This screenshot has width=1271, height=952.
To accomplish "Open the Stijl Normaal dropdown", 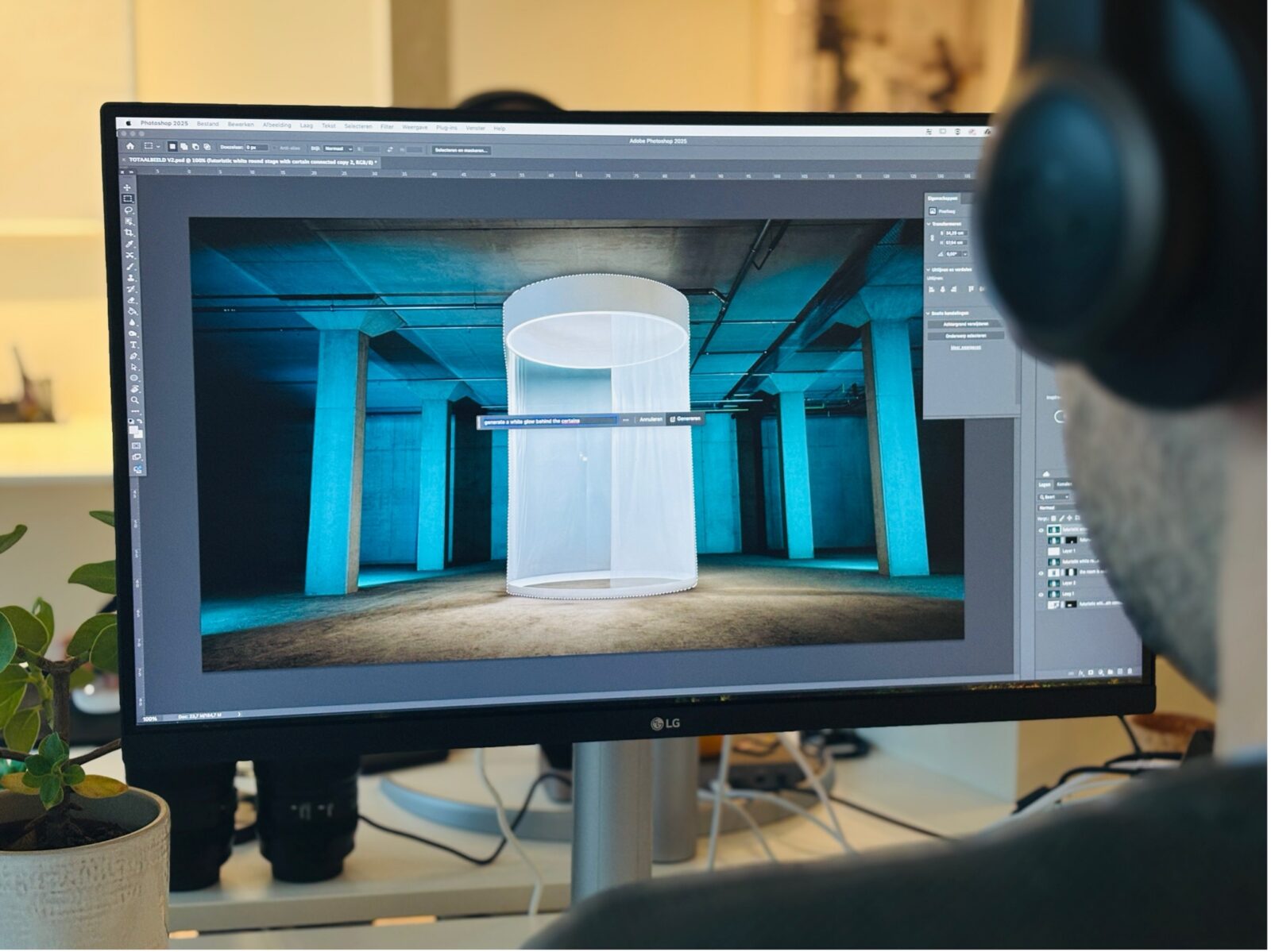I will point(338,148).
